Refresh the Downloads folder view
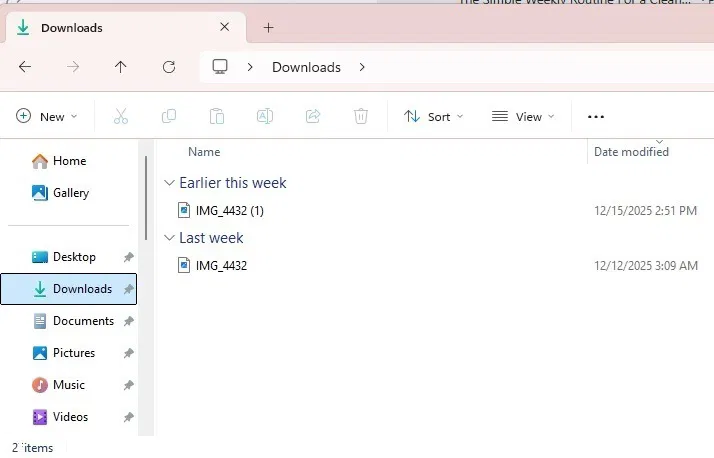This screenshot has width=714, height=458. click(169, 67)
